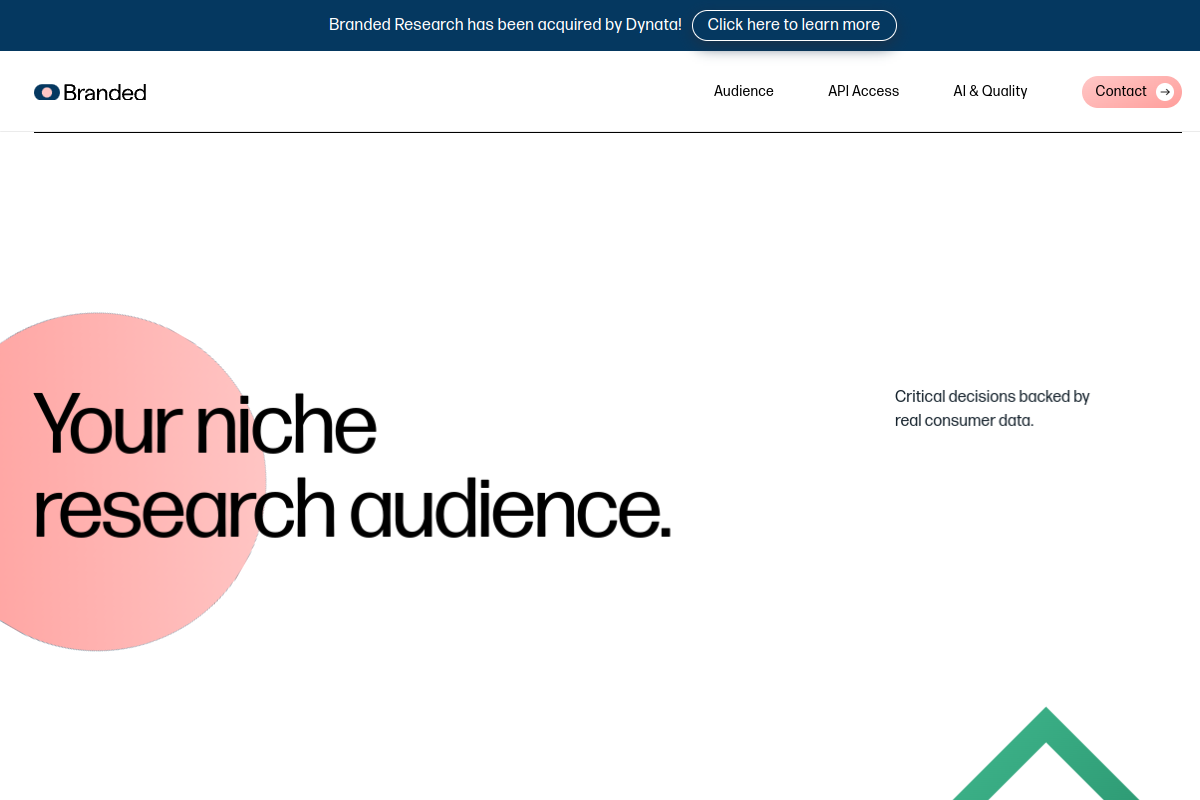The image size is (1200, 800).
Task: Open the Audience navigation item
Action: 743,91
